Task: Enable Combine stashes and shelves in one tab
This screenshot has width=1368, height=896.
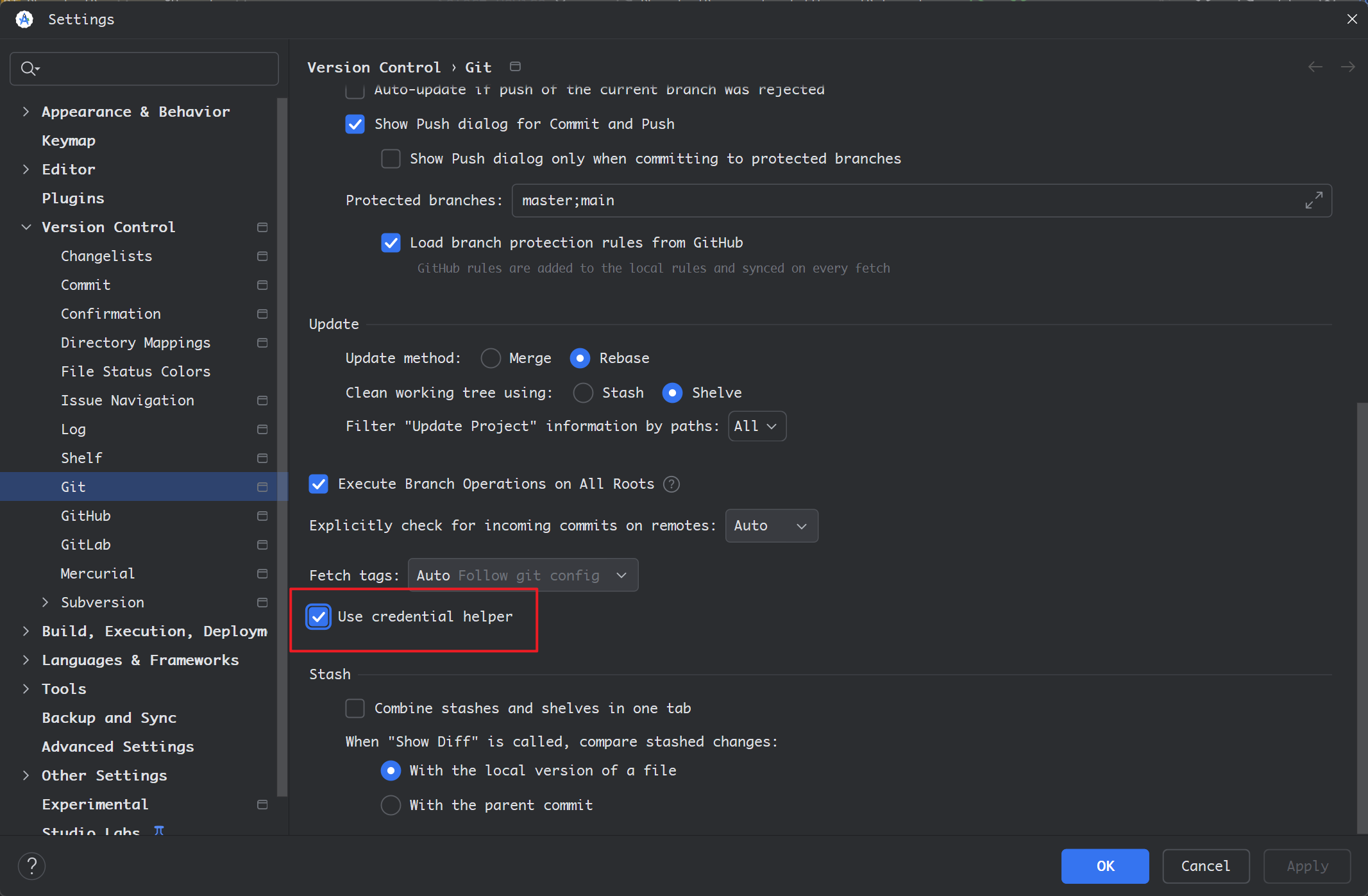Action: pos(355,708)
